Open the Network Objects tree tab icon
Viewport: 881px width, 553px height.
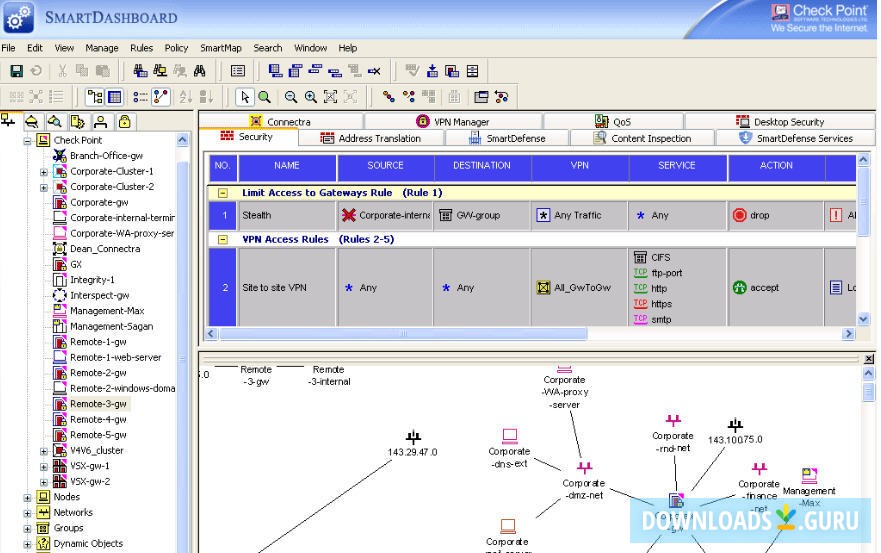click(x=8, y=121)
